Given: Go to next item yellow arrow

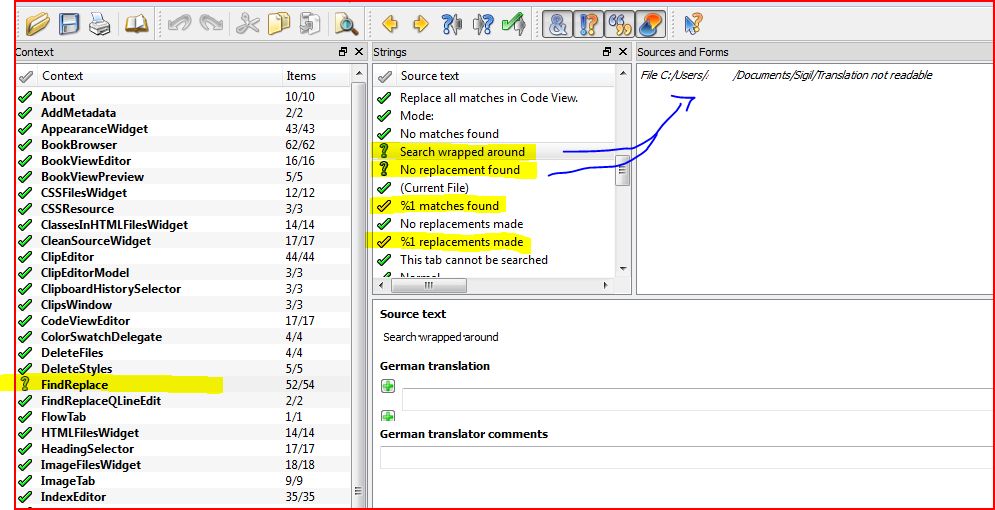Looking at the screenshot, I should coord(421,25).
